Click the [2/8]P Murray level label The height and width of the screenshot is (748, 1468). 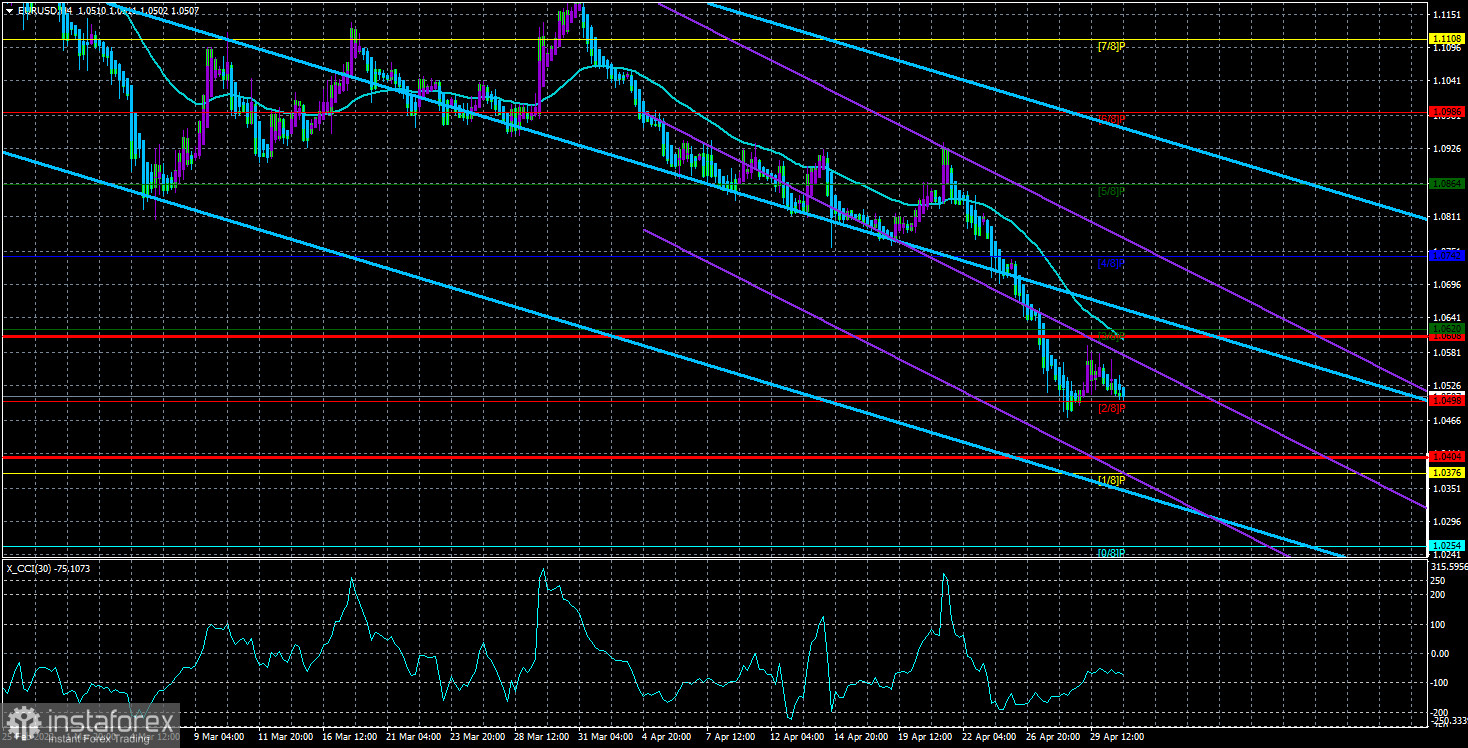(1111, 408)
